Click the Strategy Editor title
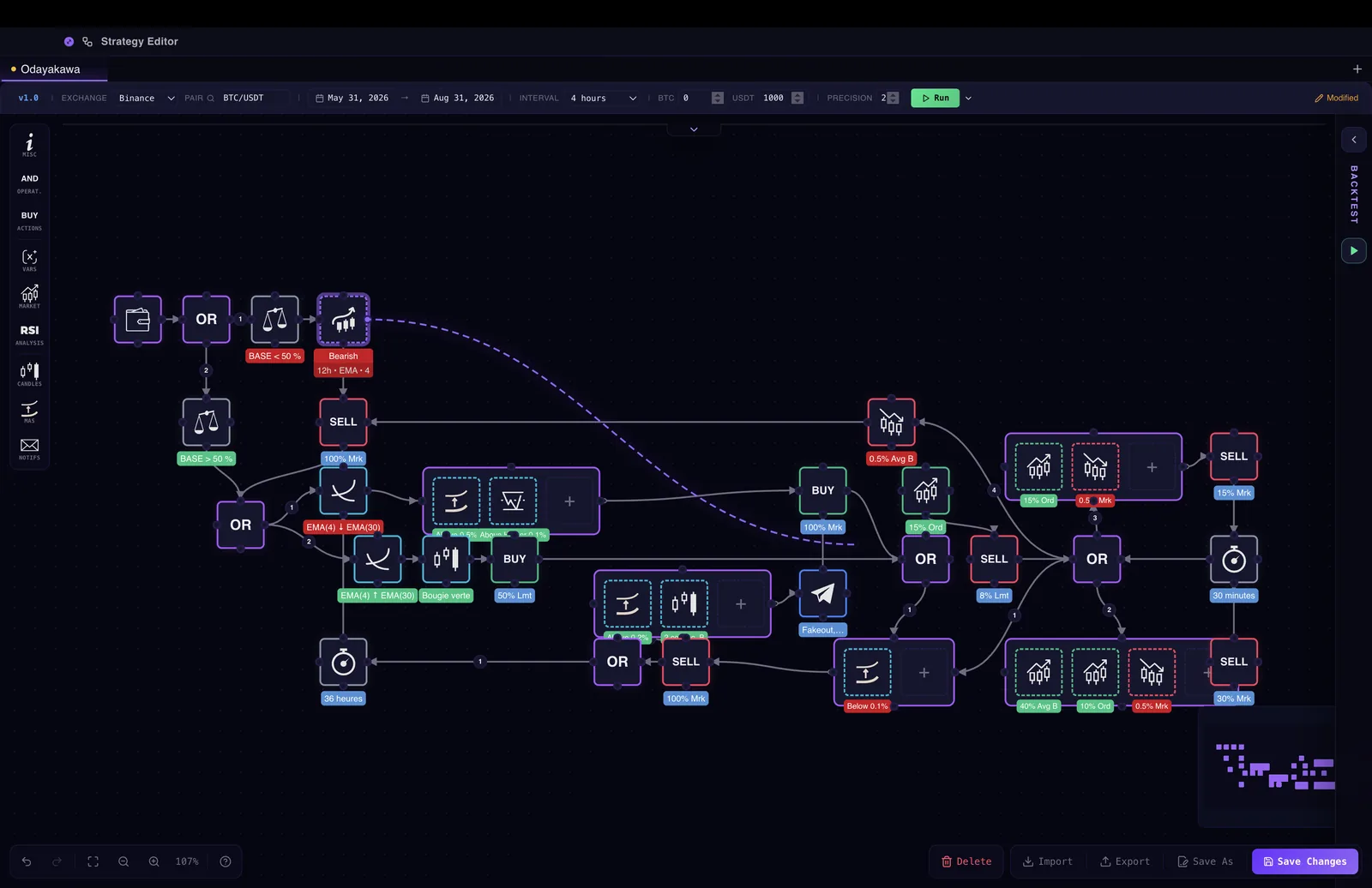 pos(139,41)
